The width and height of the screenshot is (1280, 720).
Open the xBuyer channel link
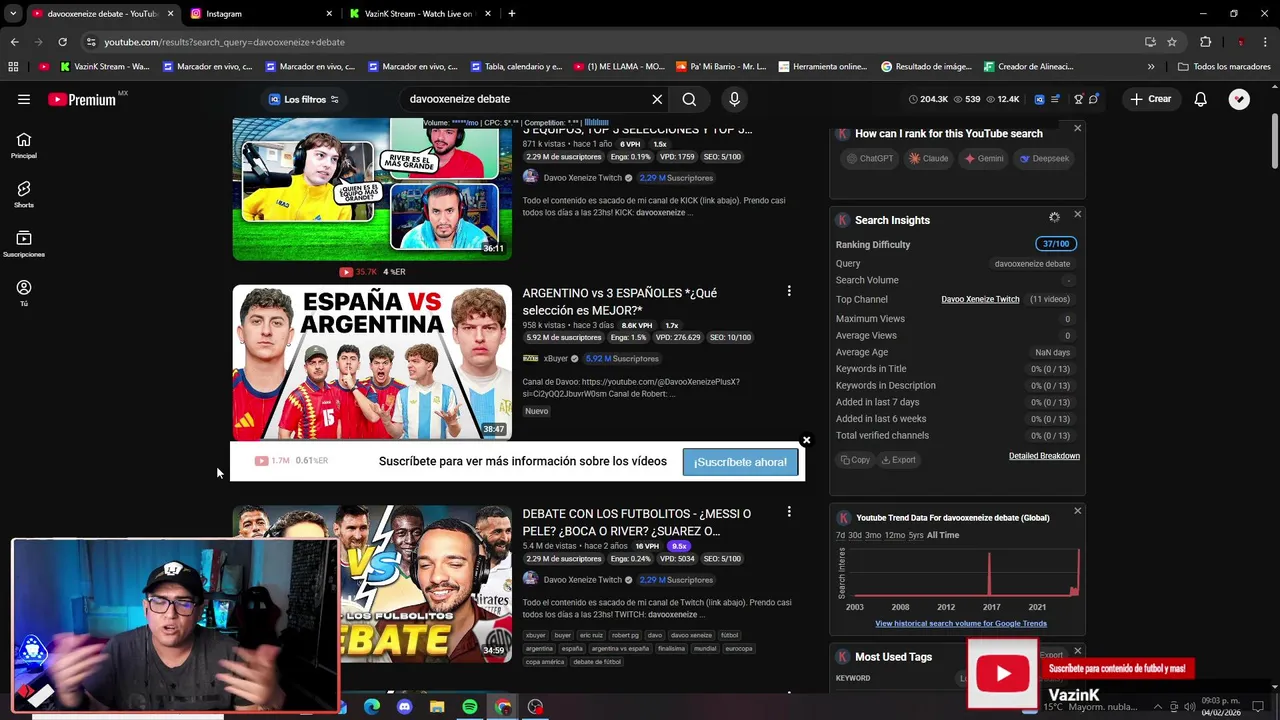pyautogui.click(x=556, y=358)
